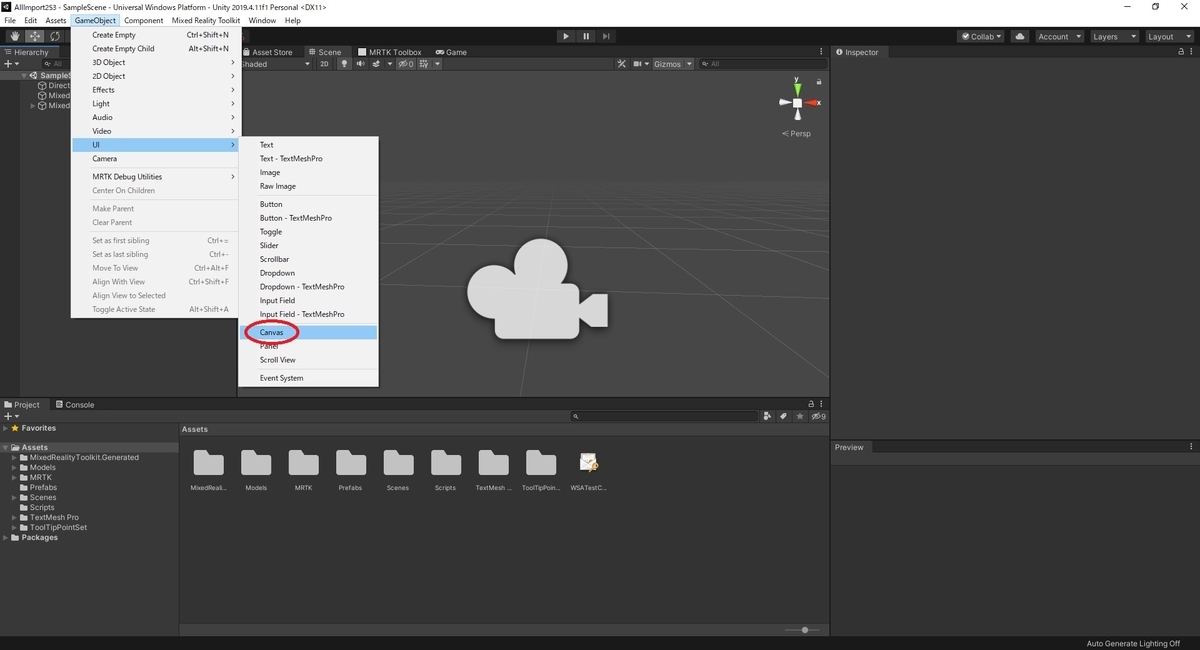
Task: Toggle scene lighting bulb icon
Action: (345, 64)
